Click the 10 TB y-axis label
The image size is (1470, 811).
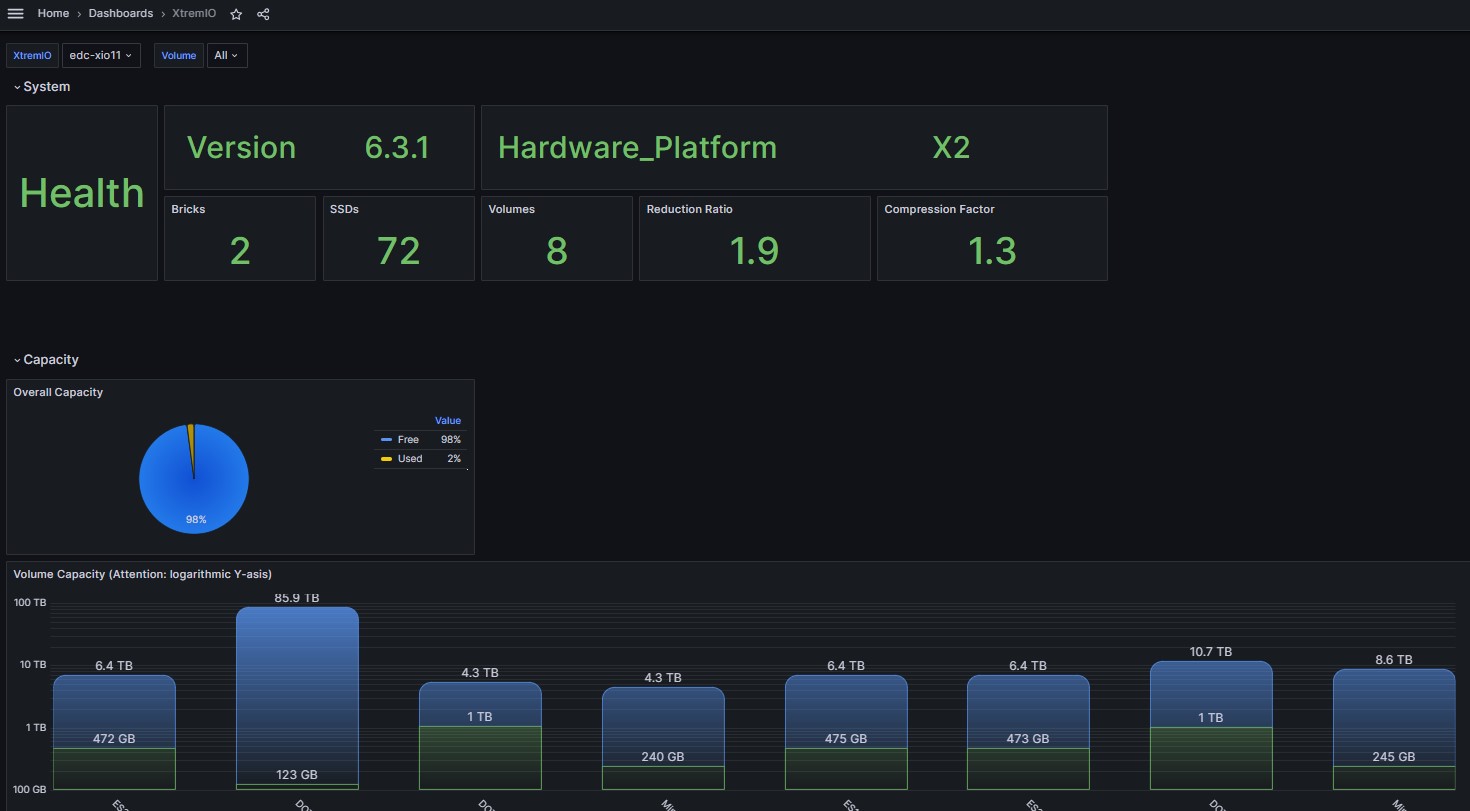[x=33, y=665]
